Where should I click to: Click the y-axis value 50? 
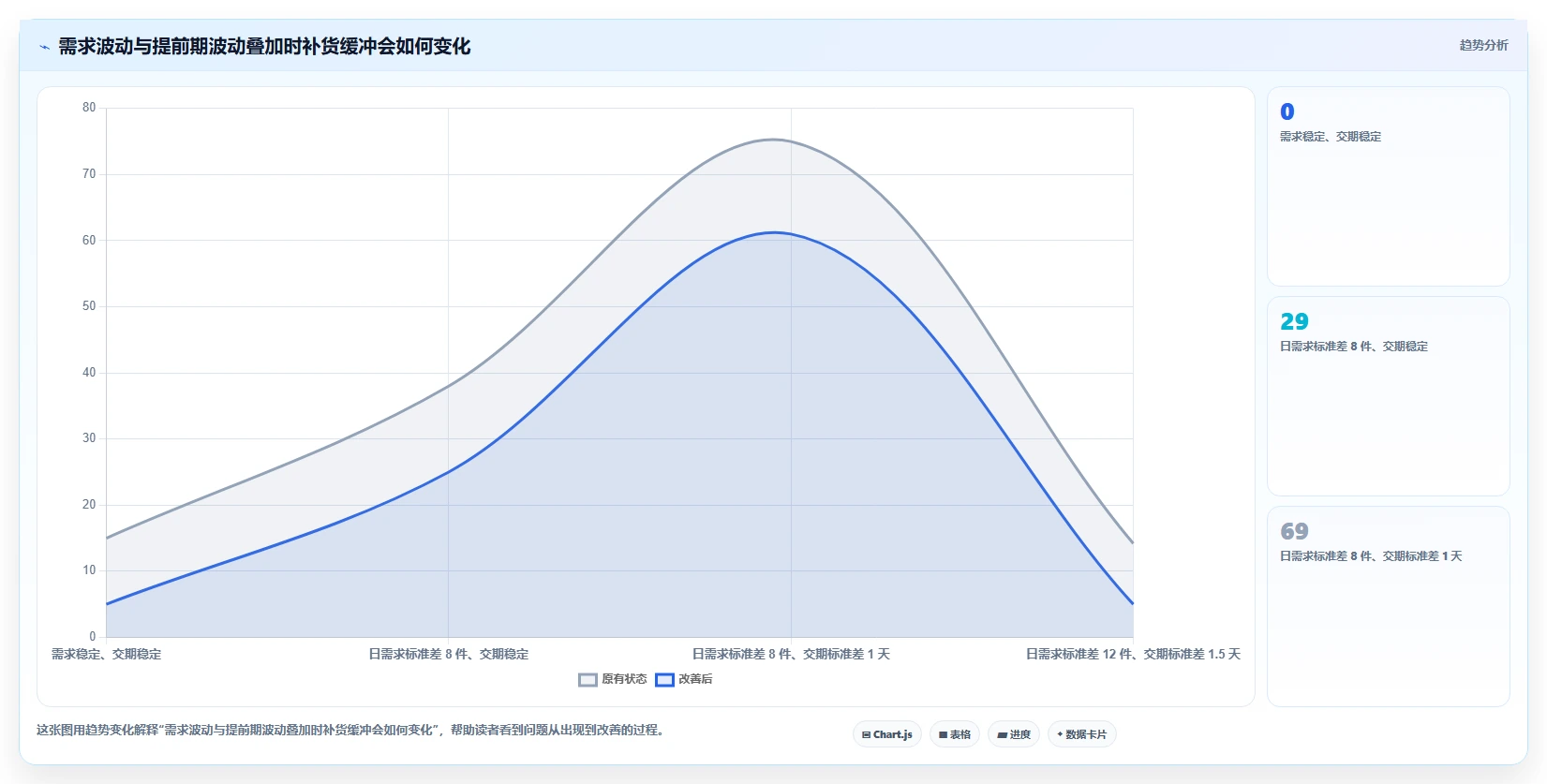pos(89,306)
